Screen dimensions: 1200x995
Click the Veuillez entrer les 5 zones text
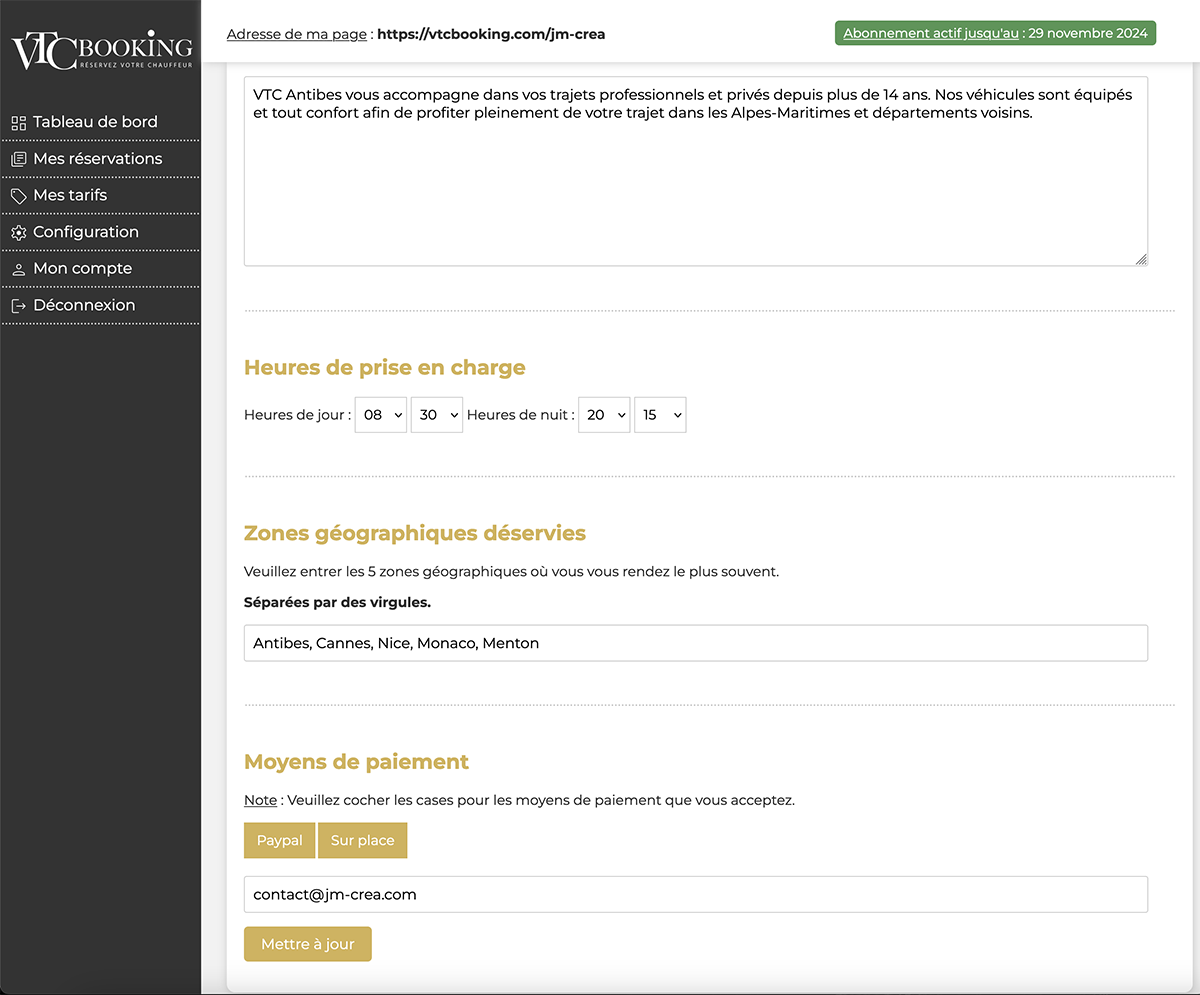point(511,572)
